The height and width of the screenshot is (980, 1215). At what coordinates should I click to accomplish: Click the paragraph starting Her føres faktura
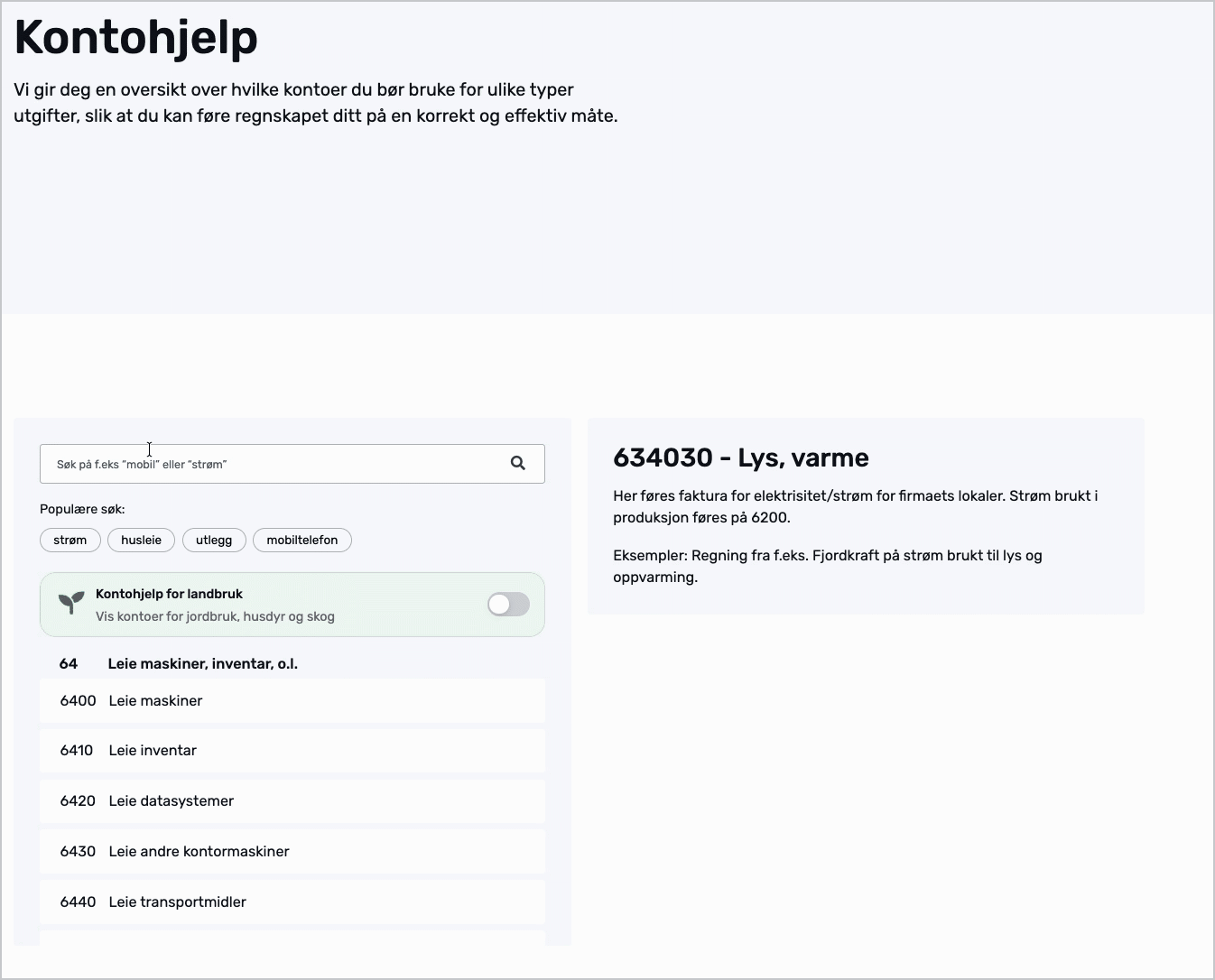856,507
